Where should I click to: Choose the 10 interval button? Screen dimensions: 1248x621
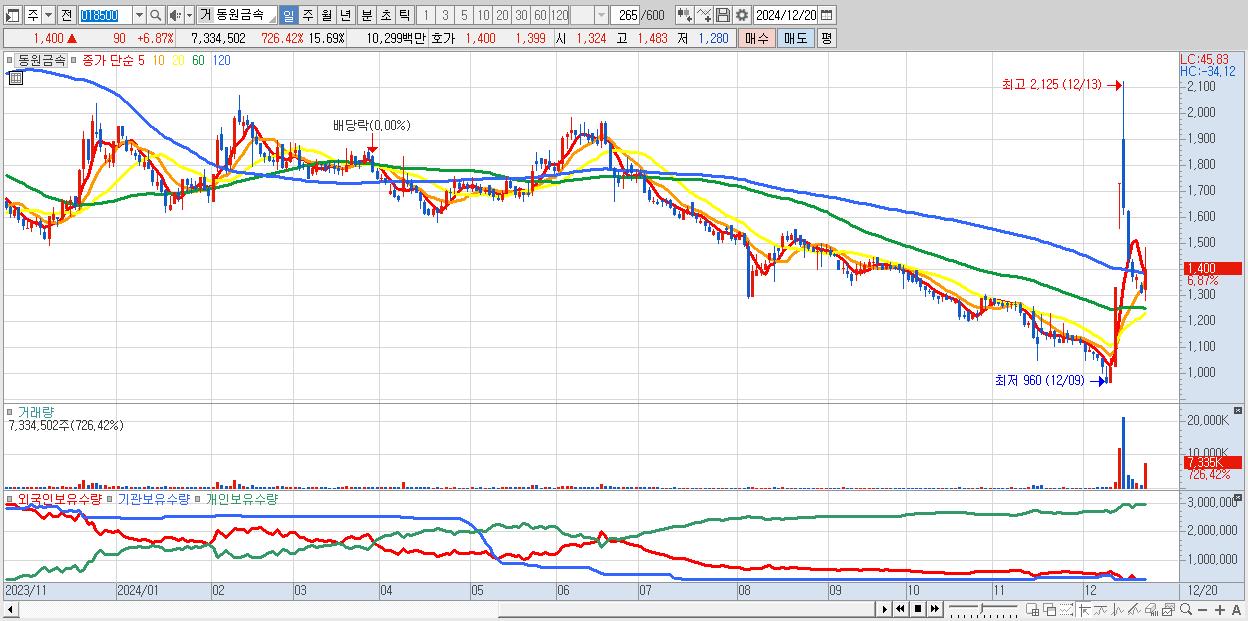pyautogui.click(x=483, y=15)
